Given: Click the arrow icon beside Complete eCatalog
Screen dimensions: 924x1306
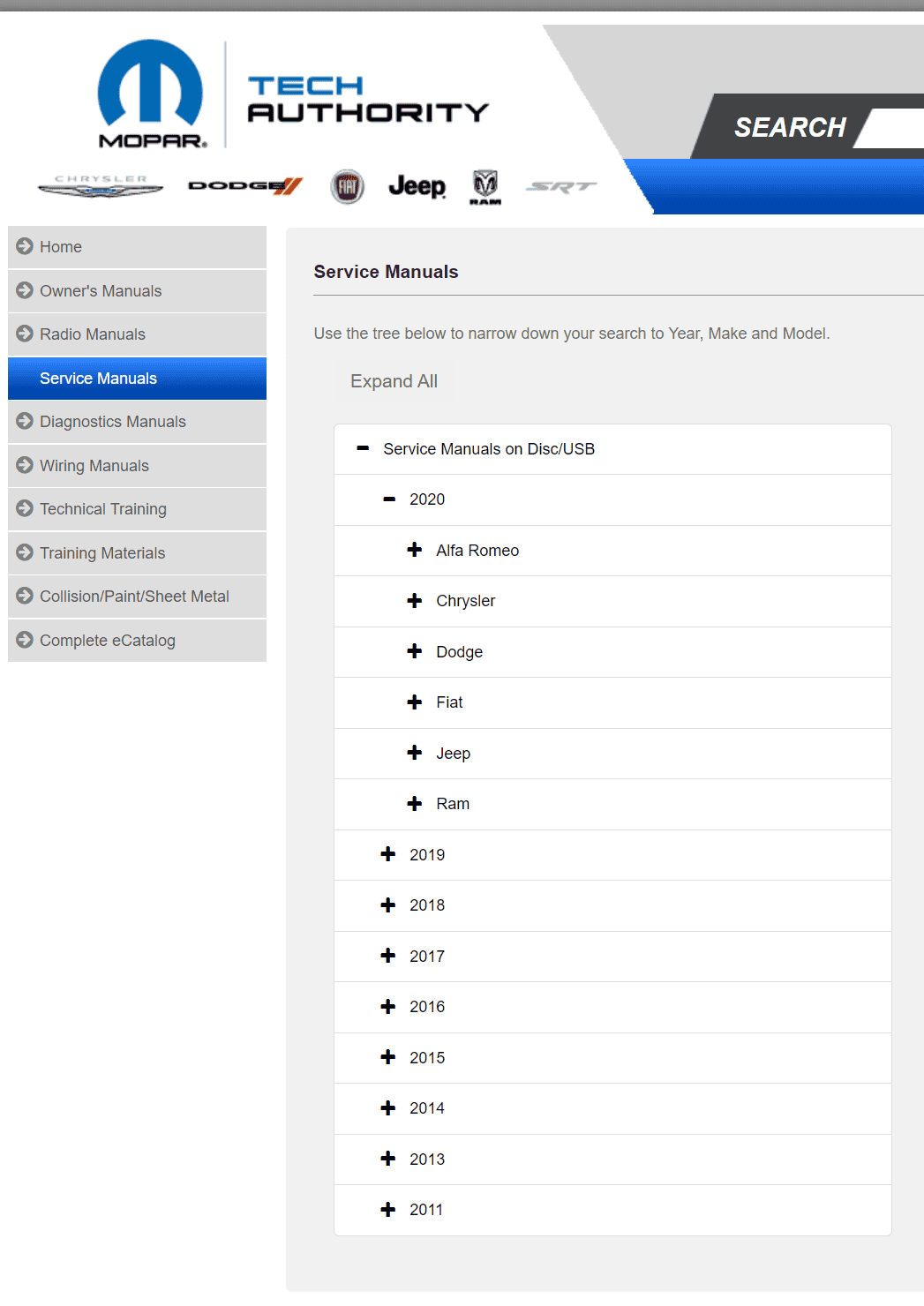Looking at the screenshot, I should click(25, 640).
